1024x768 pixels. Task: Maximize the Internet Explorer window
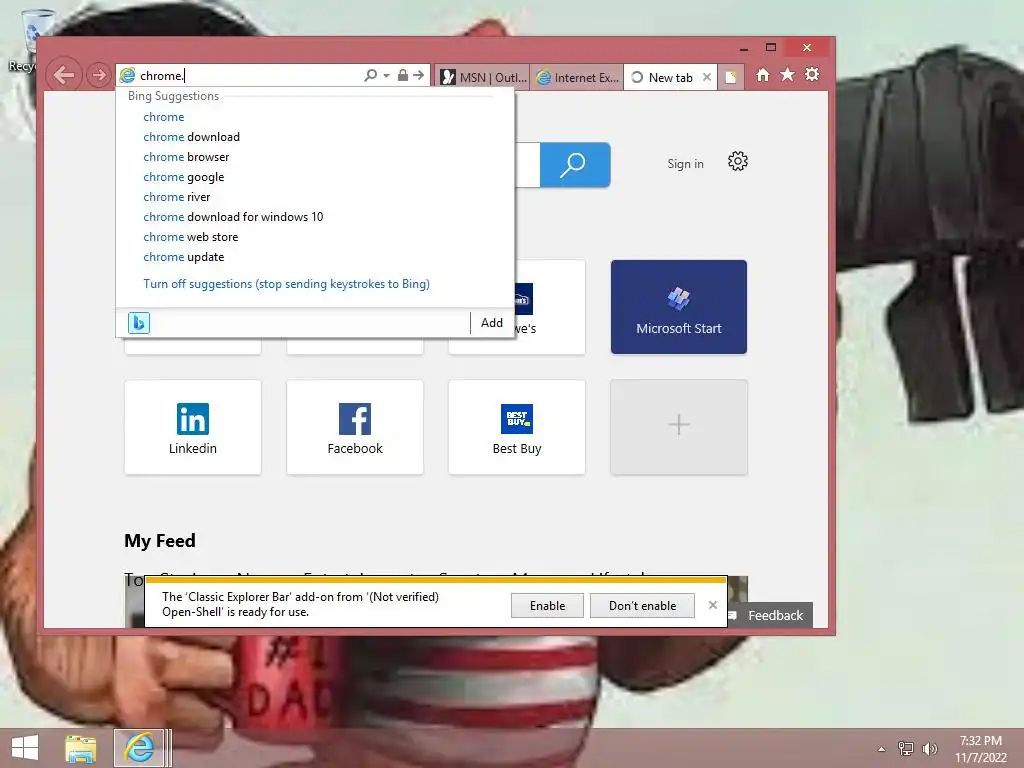click(x=771, y=48)
